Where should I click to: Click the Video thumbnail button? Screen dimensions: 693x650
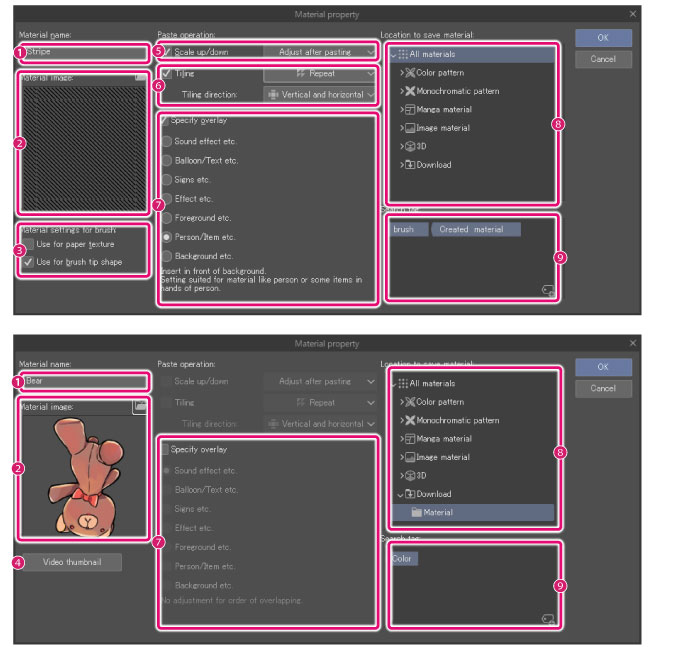tap(72, 562)
